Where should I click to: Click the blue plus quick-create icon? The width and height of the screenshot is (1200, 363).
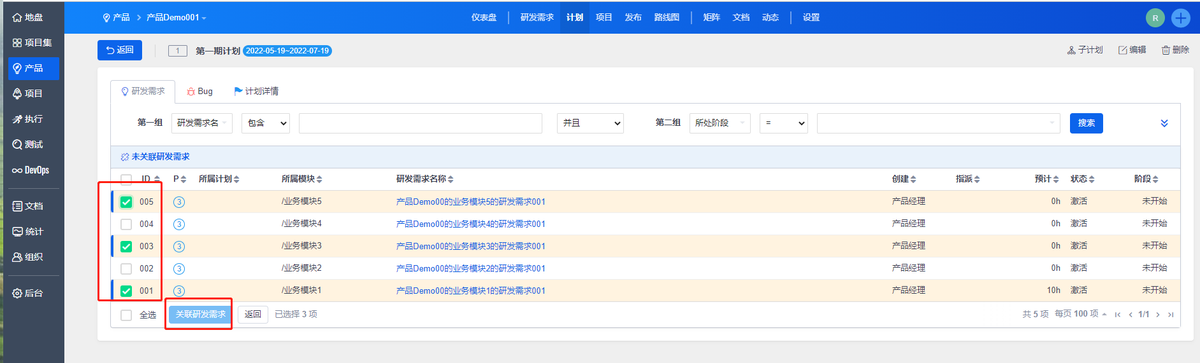(1180, 17)
